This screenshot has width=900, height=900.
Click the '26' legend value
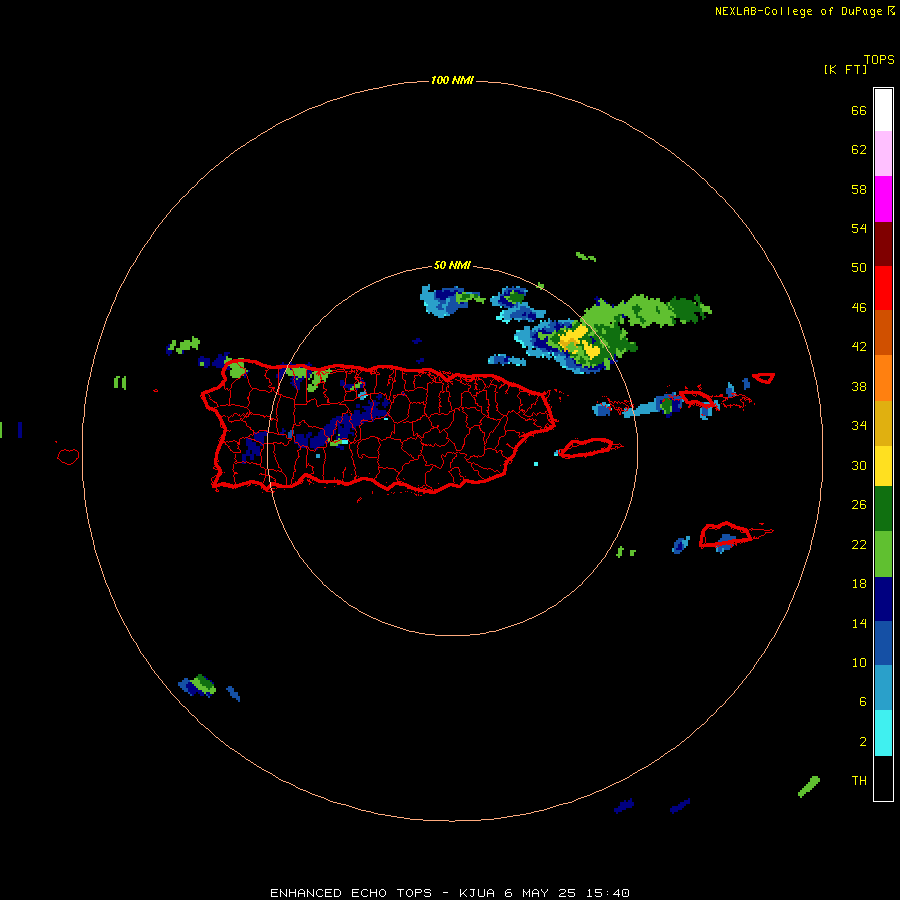[x=859, y=505]
